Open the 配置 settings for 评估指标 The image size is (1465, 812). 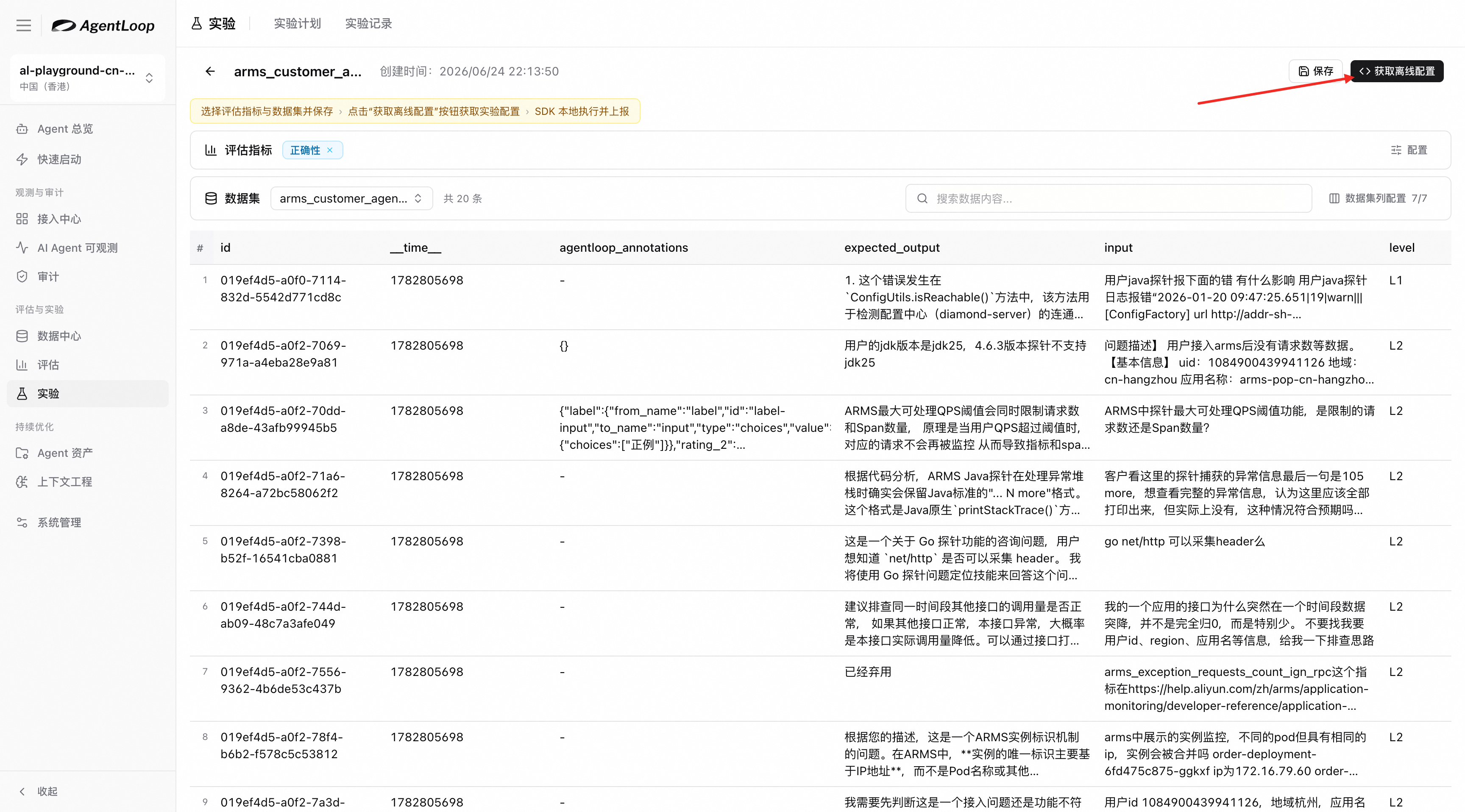coord(1409,150)
